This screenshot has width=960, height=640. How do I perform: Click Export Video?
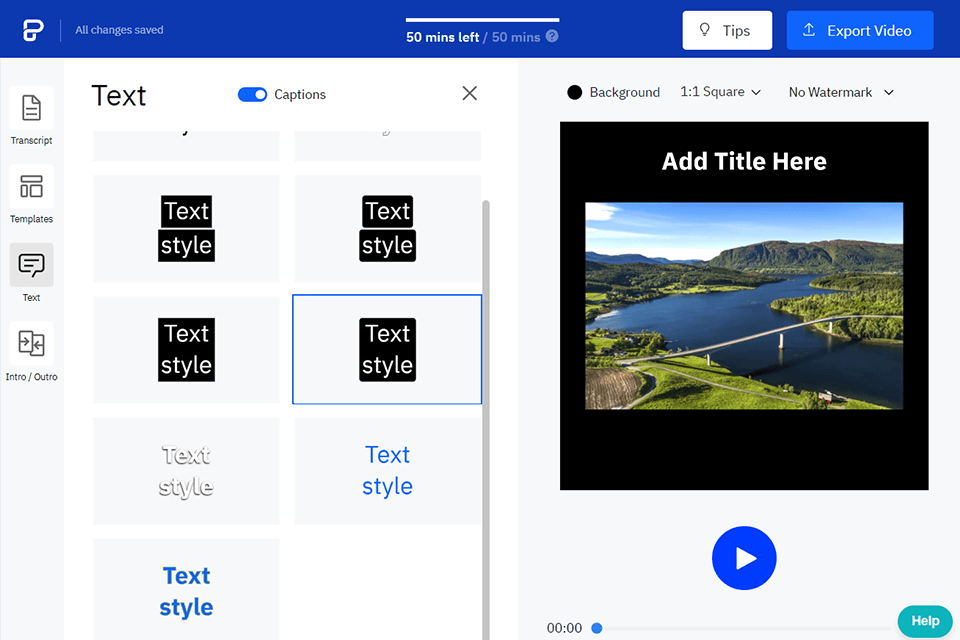point(860,30)
